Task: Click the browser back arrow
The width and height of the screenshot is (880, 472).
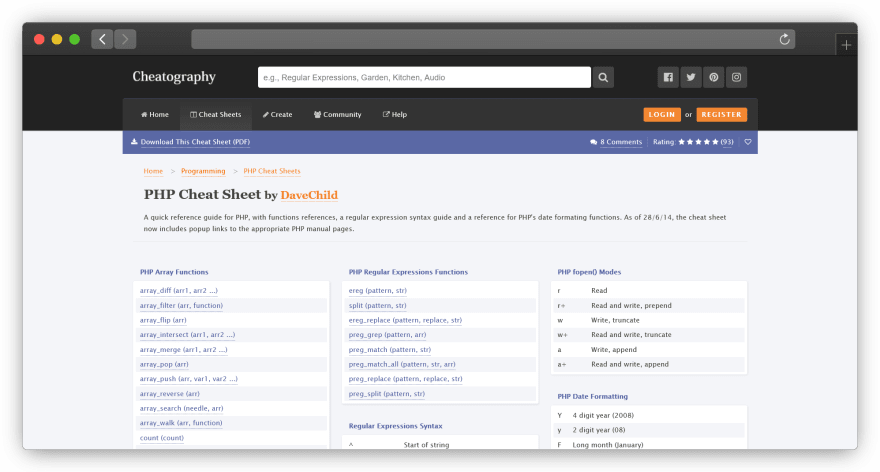Action: [102, 39]
